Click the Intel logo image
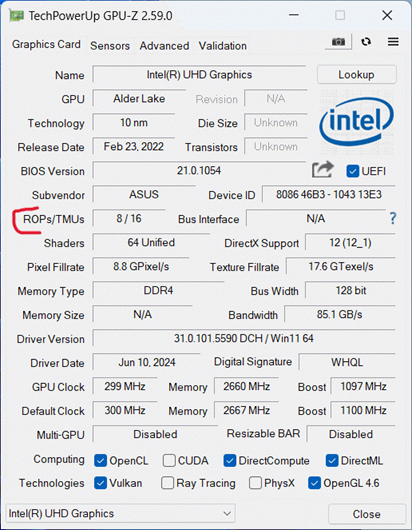Screen dimensions: 412x530 (x=357, y=122)
